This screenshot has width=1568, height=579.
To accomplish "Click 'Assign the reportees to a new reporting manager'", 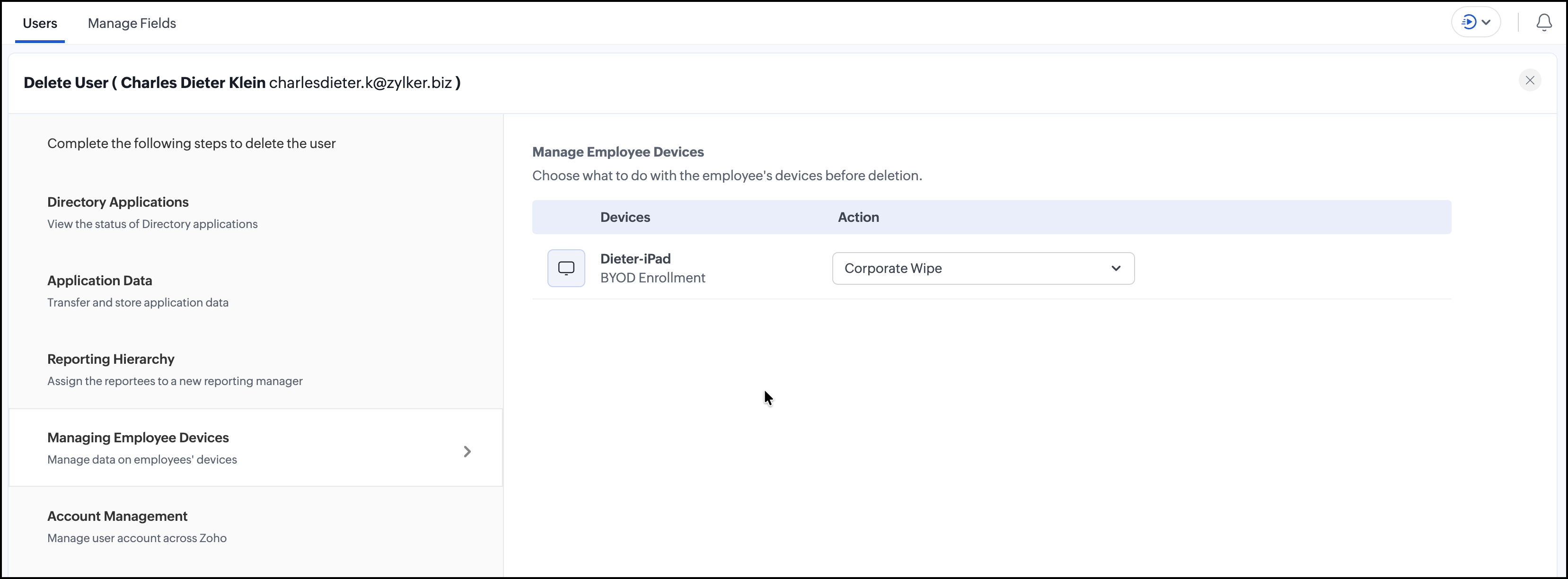I will (x=175, y=381).
